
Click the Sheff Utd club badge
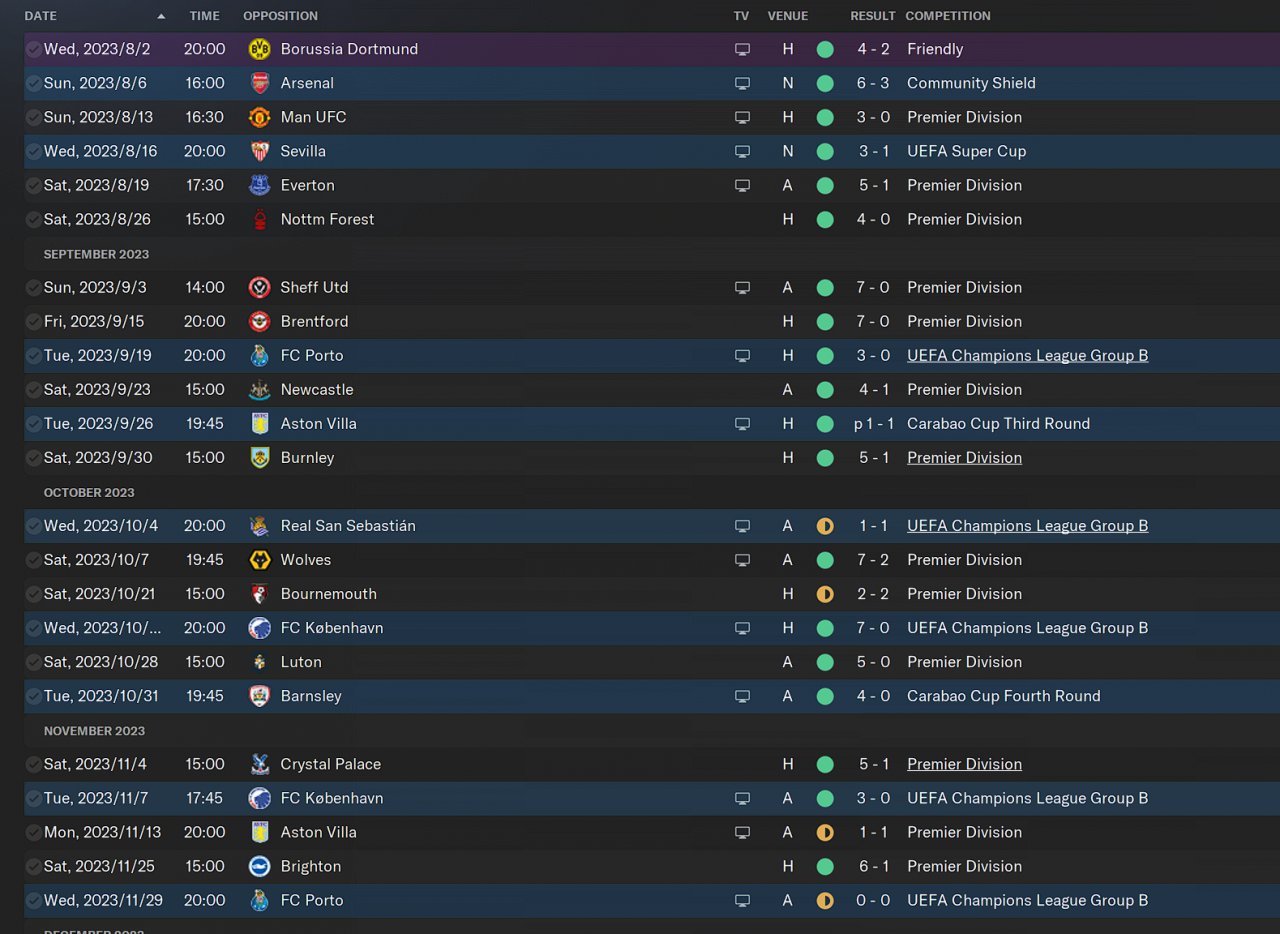[259, 287]
